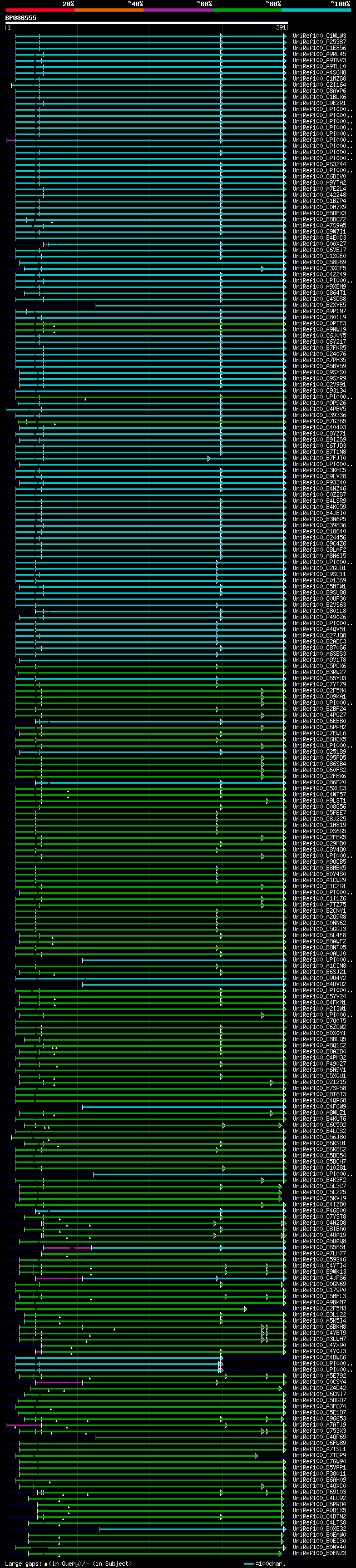Click hit label UniRef100_B4DWC6
The width and height of the screenshot is (356, 1568).
point(319,1357)
